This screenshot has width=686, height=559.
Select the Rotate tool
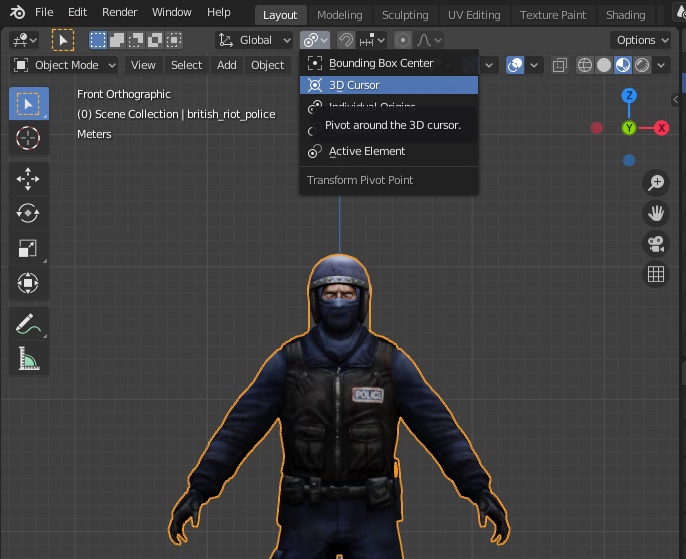(x=28, y=213)
